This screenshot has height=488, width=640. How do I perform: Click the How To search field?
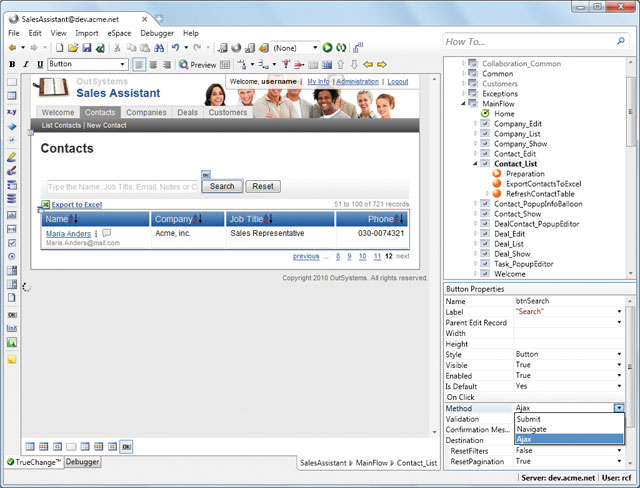point(529,42)
